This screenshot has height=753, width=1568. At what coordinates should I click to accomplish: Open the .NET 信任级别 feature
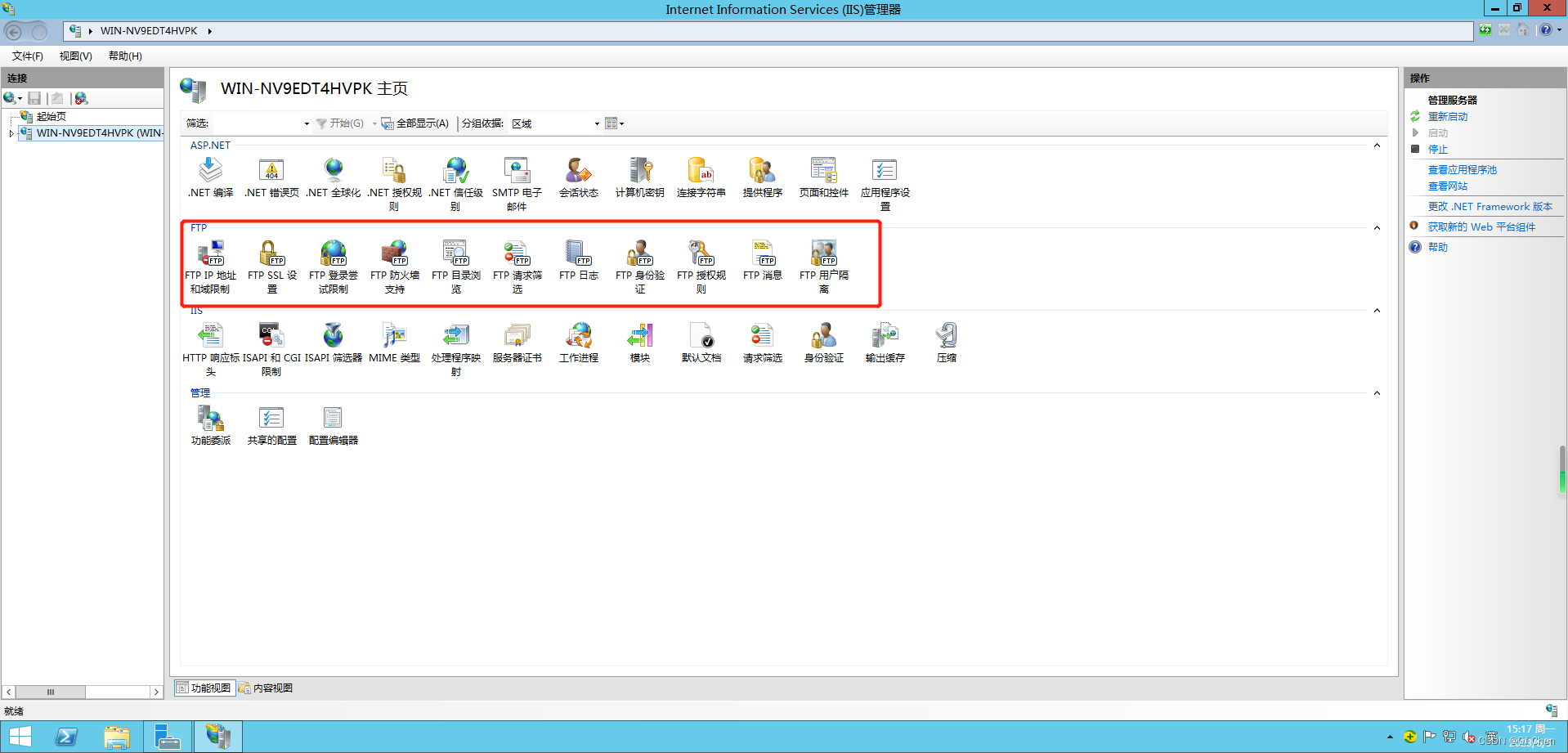click(456, 184)
